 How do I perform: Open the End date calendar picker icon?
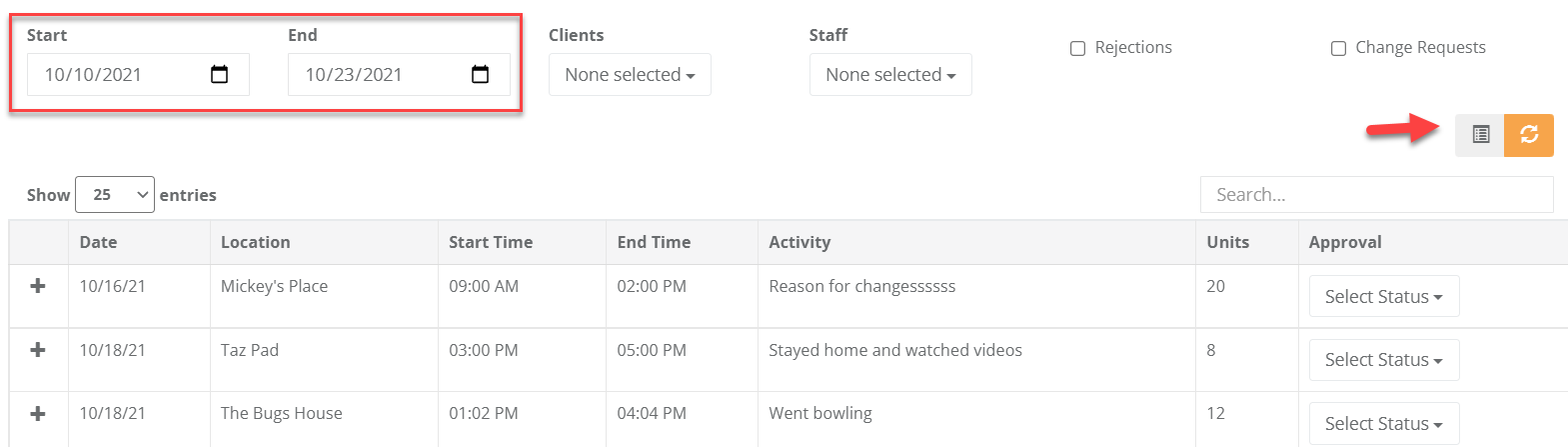click(481, 75)
